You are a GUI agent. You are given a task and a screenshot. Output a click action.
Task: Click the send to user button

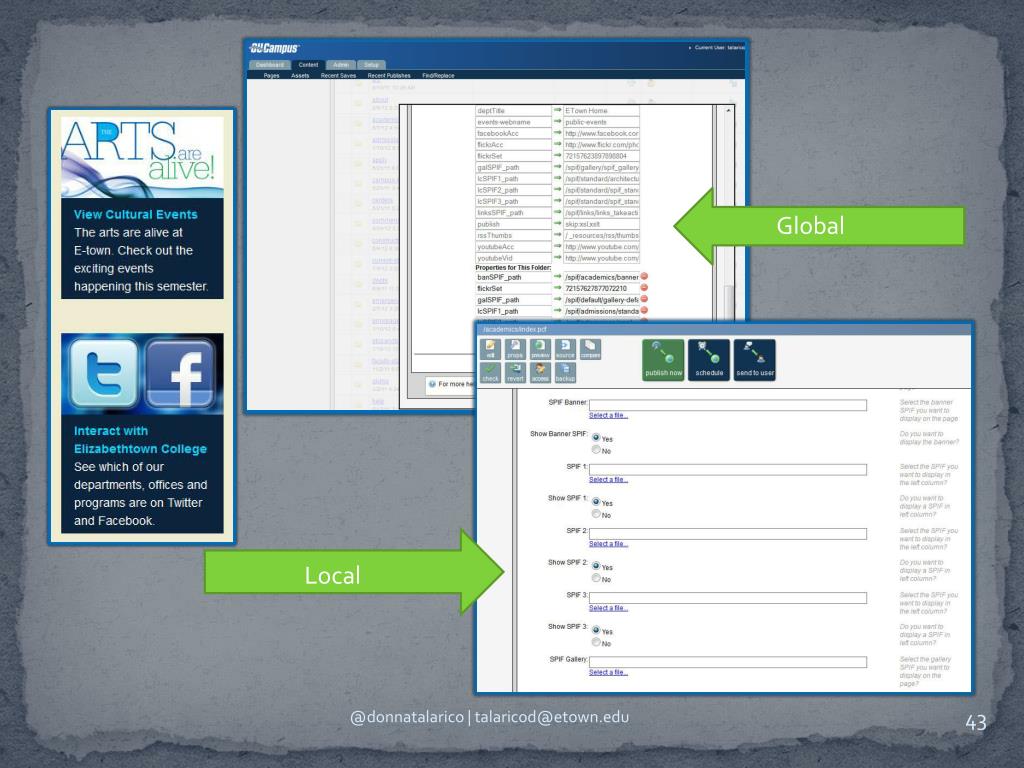[755, 360]
